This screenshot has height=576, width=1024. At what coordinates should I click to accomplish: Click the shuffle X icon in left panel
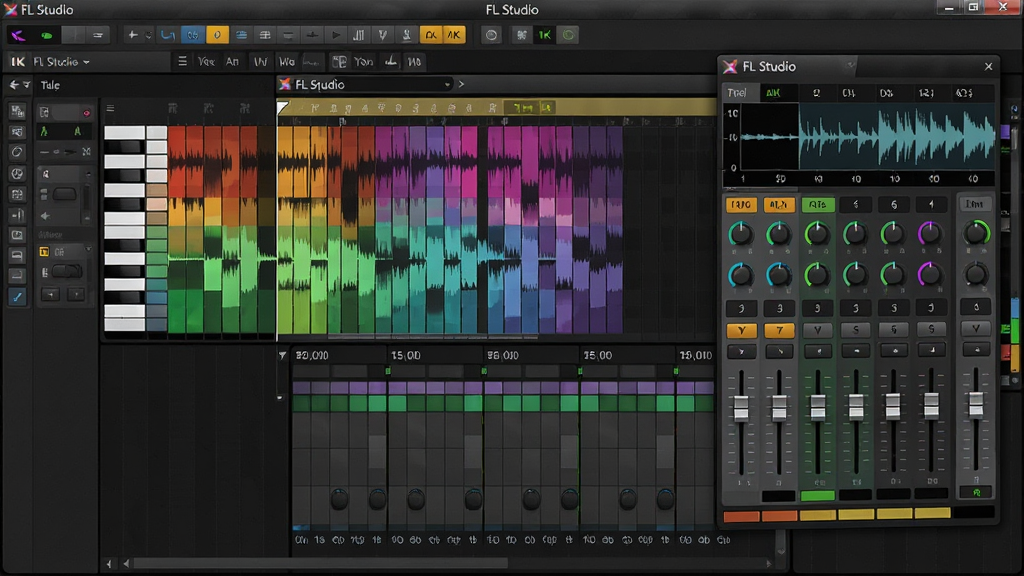86,152
